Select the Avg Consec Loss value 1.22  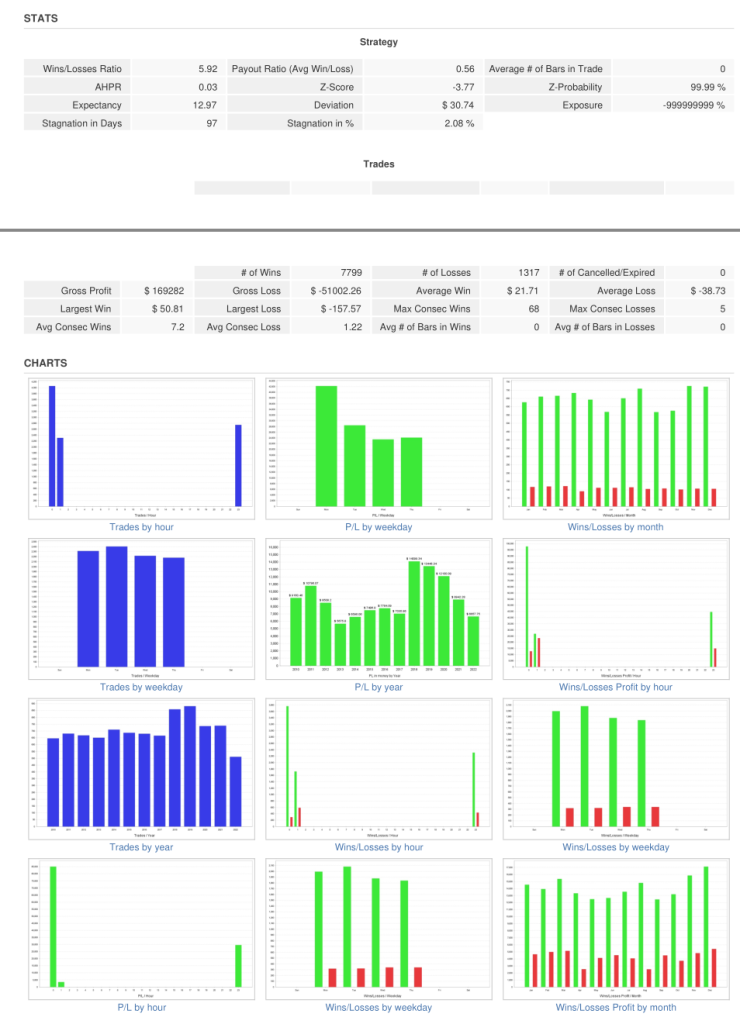[353, 327]
